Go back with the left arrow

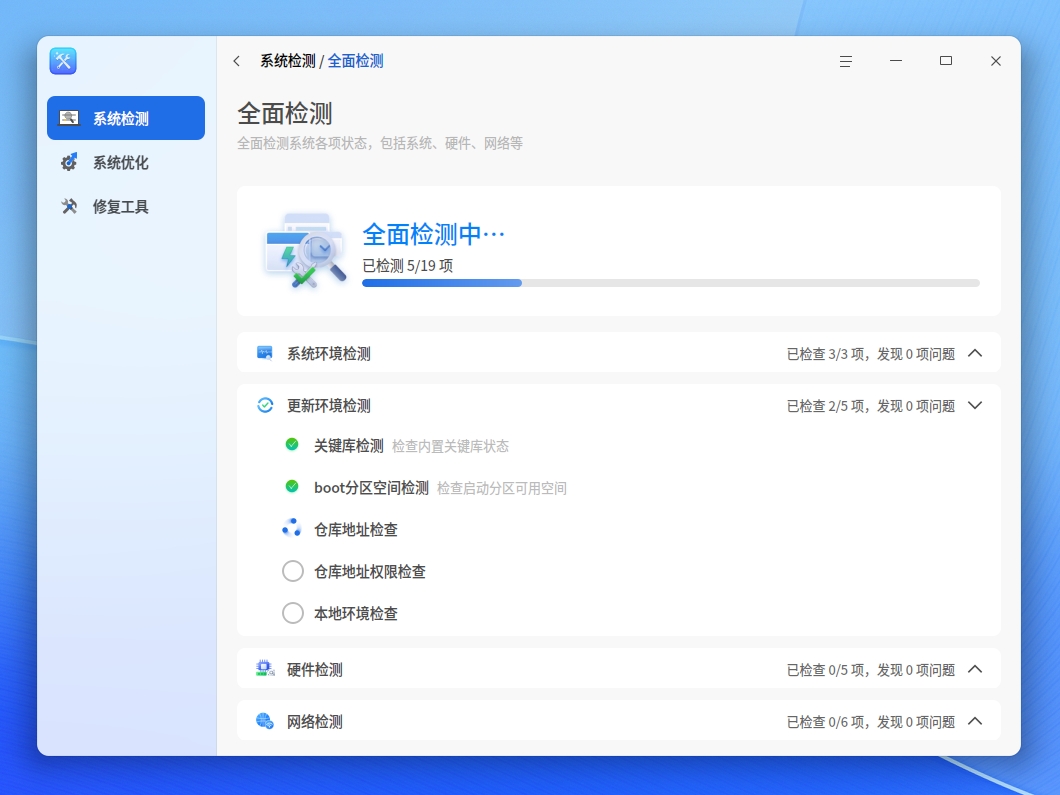(x=237, y=61)
